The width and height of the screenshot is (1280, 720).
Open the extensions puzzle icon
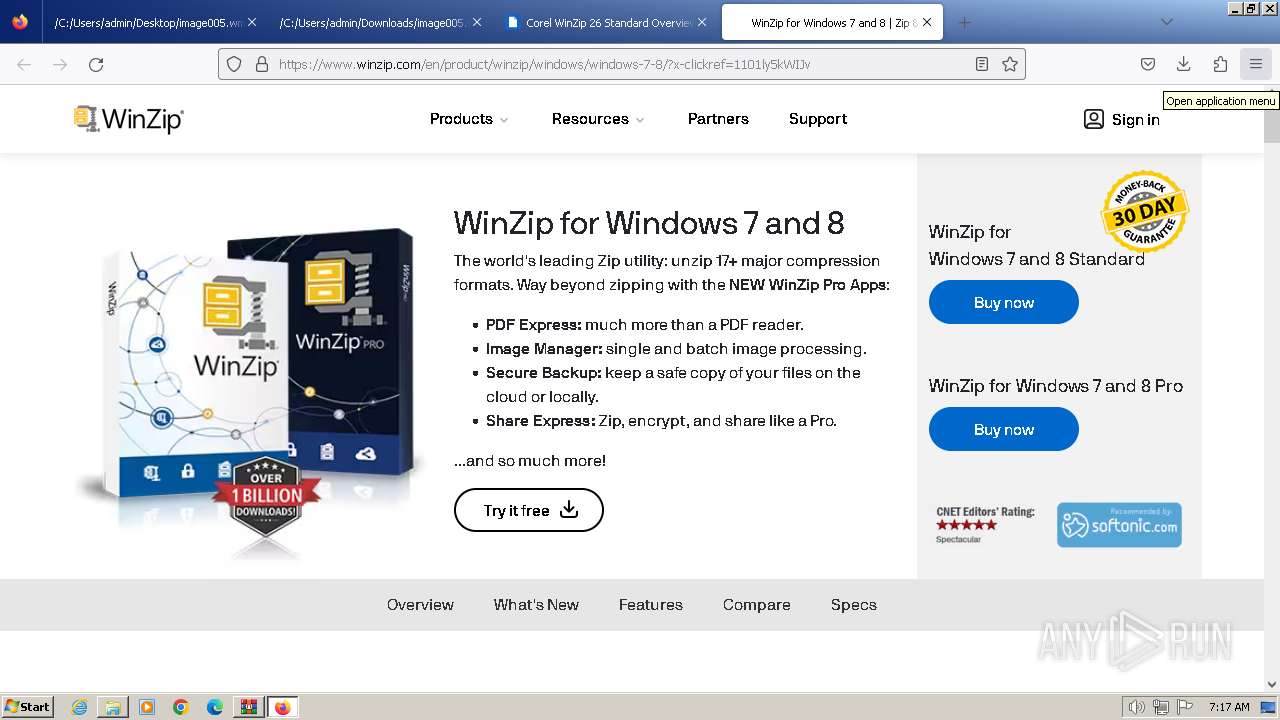(1220, 64)
